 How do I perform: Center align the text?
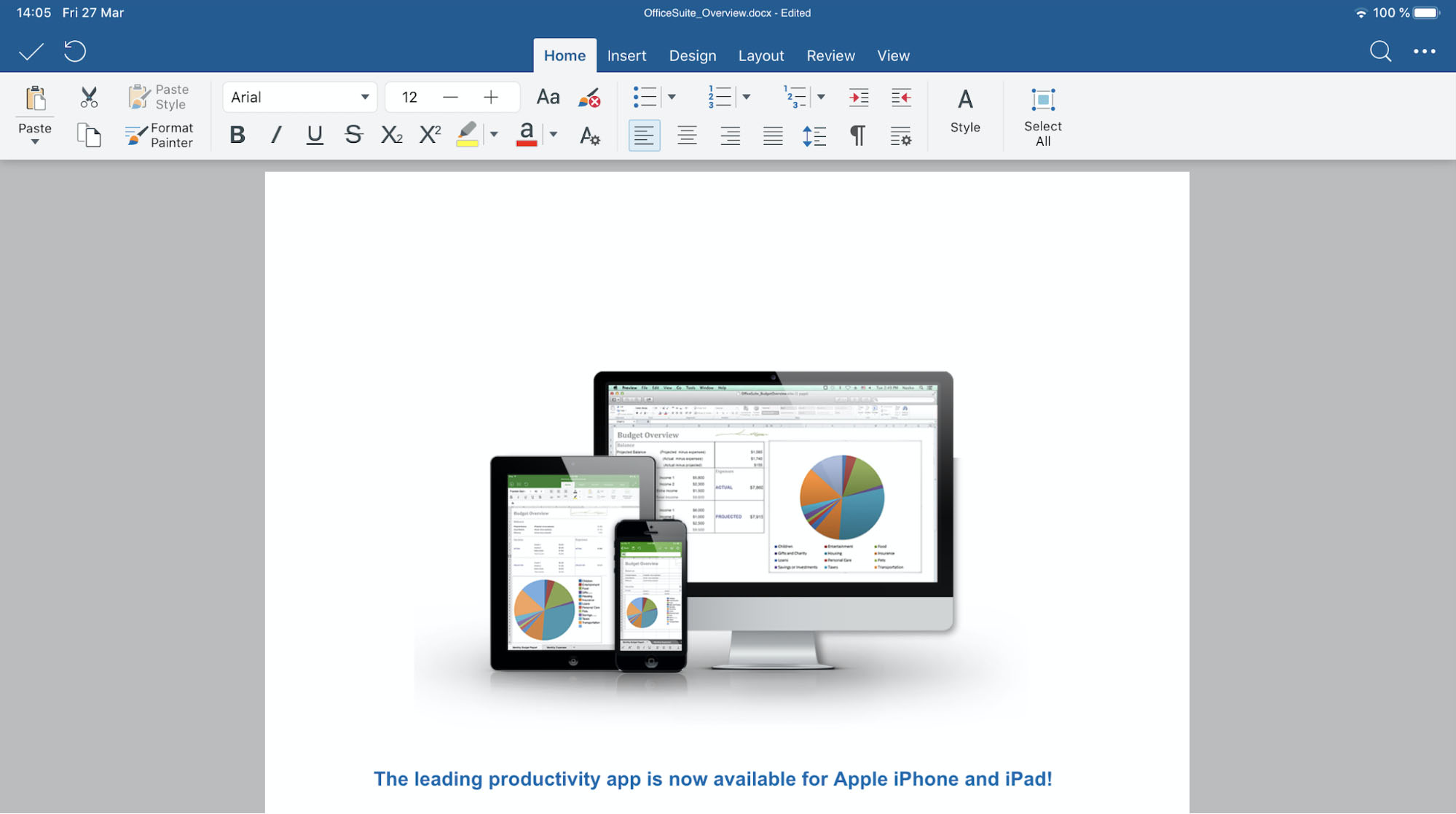687,136
